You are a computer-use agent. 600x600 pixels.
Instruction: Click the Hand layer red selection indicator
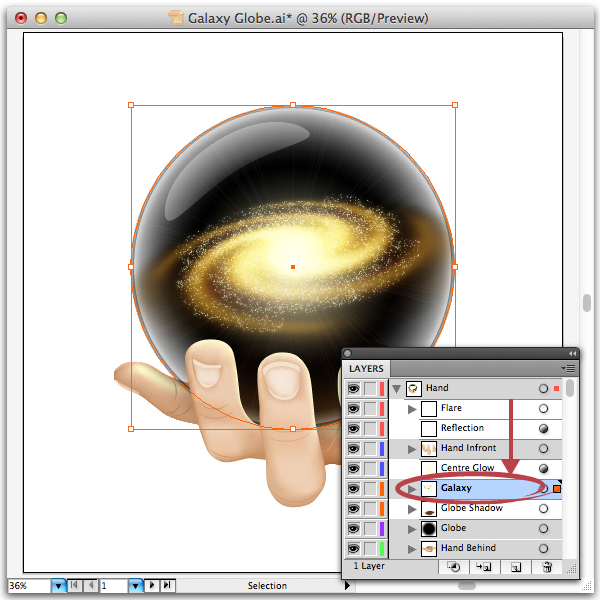557,388
